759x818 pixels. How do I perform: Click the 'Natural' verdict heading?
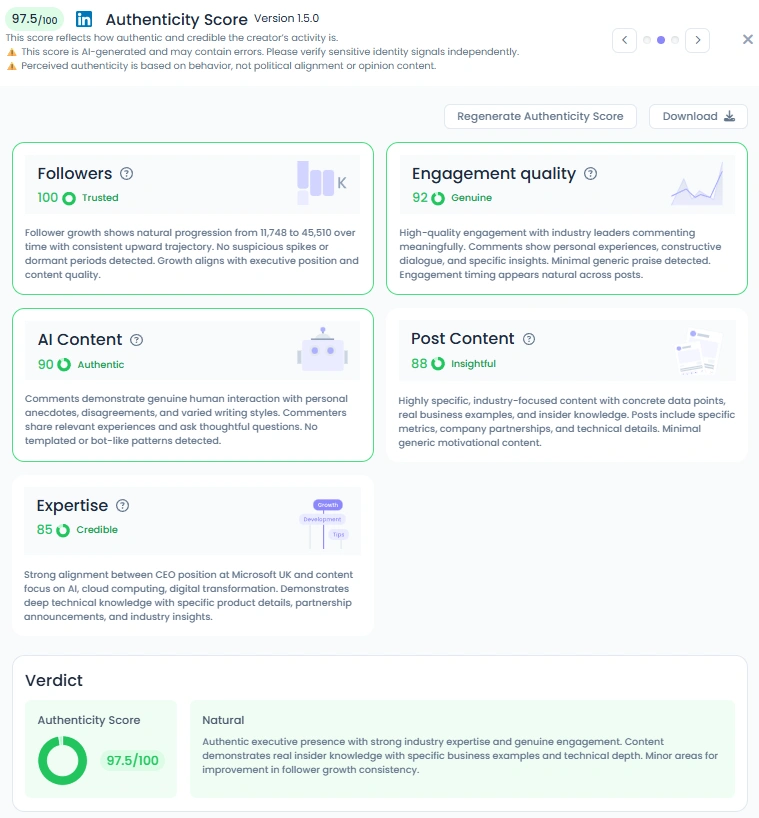click(223, 720)
